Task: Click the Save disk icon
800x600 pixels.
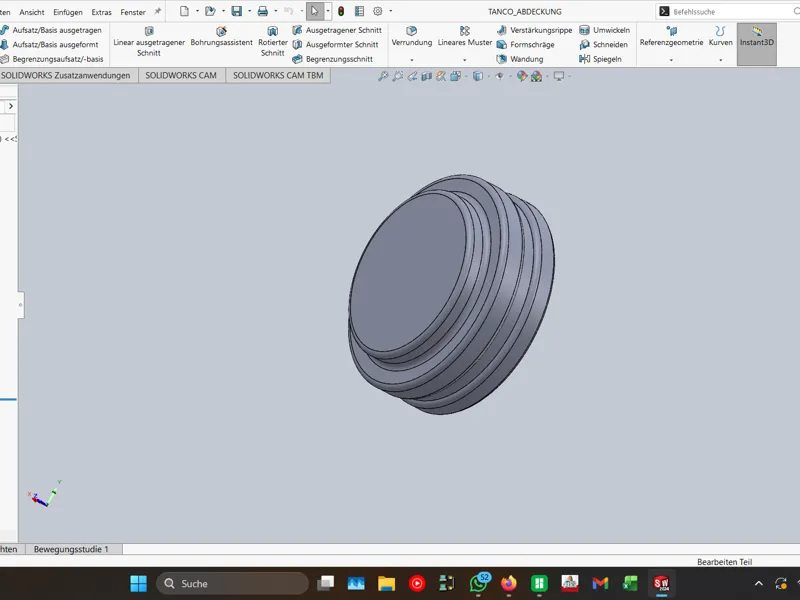Action: (236, 11)
